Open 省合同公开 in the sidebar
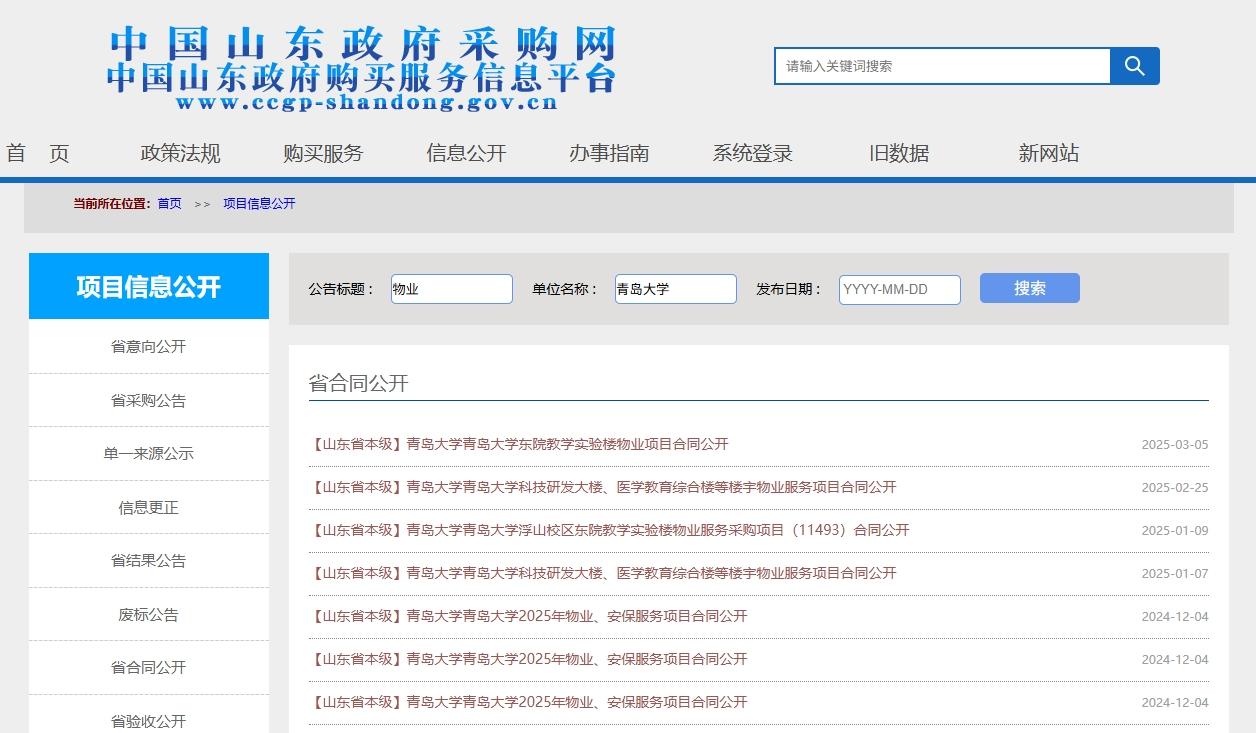Screen dimensions: 1256x733 tap(148, 667)
